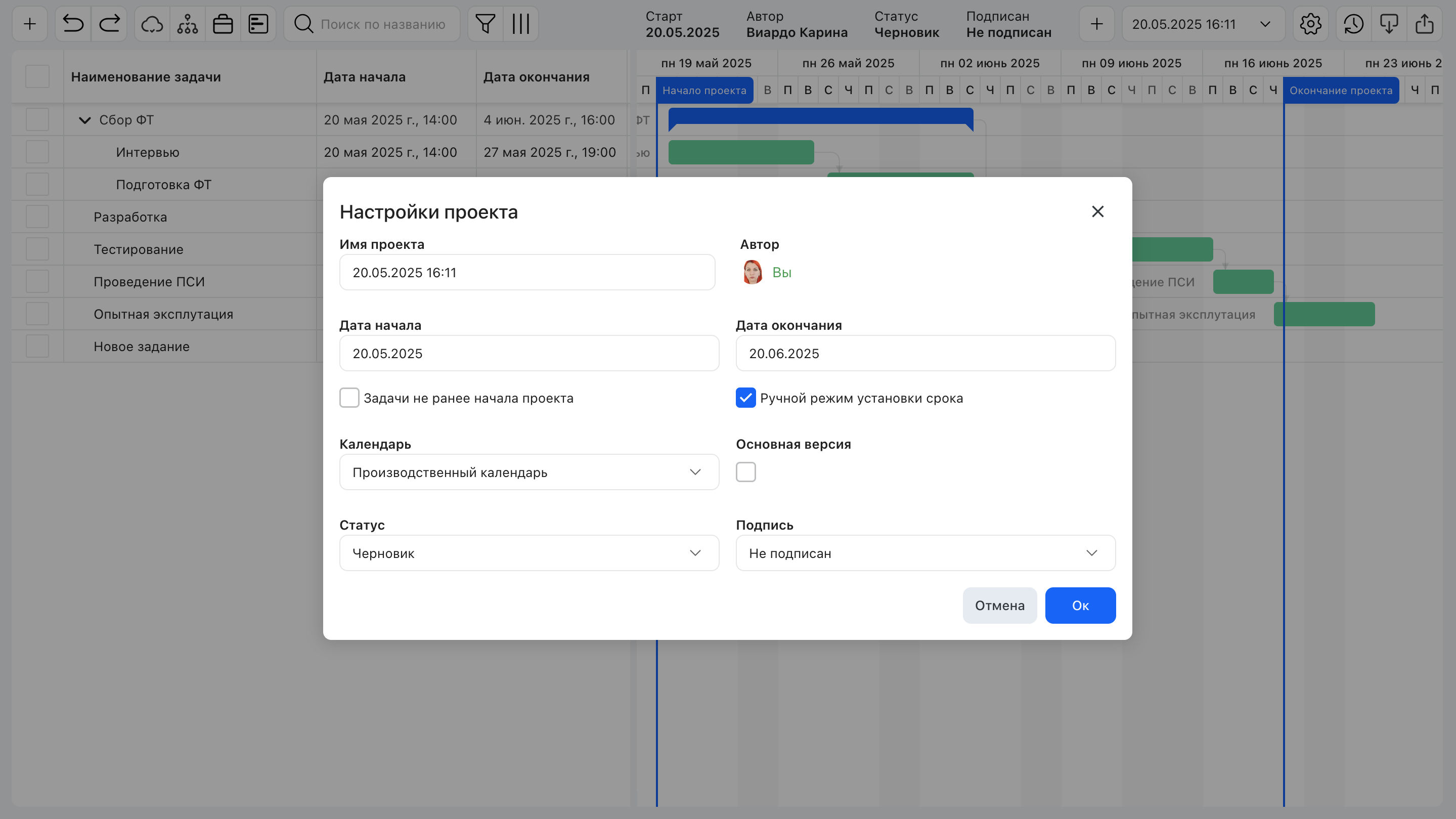The width and height of the screenshot is (1456, 819).
Task: Click the Отмена button
Action: pyautogui.click(x=999, y=606)
